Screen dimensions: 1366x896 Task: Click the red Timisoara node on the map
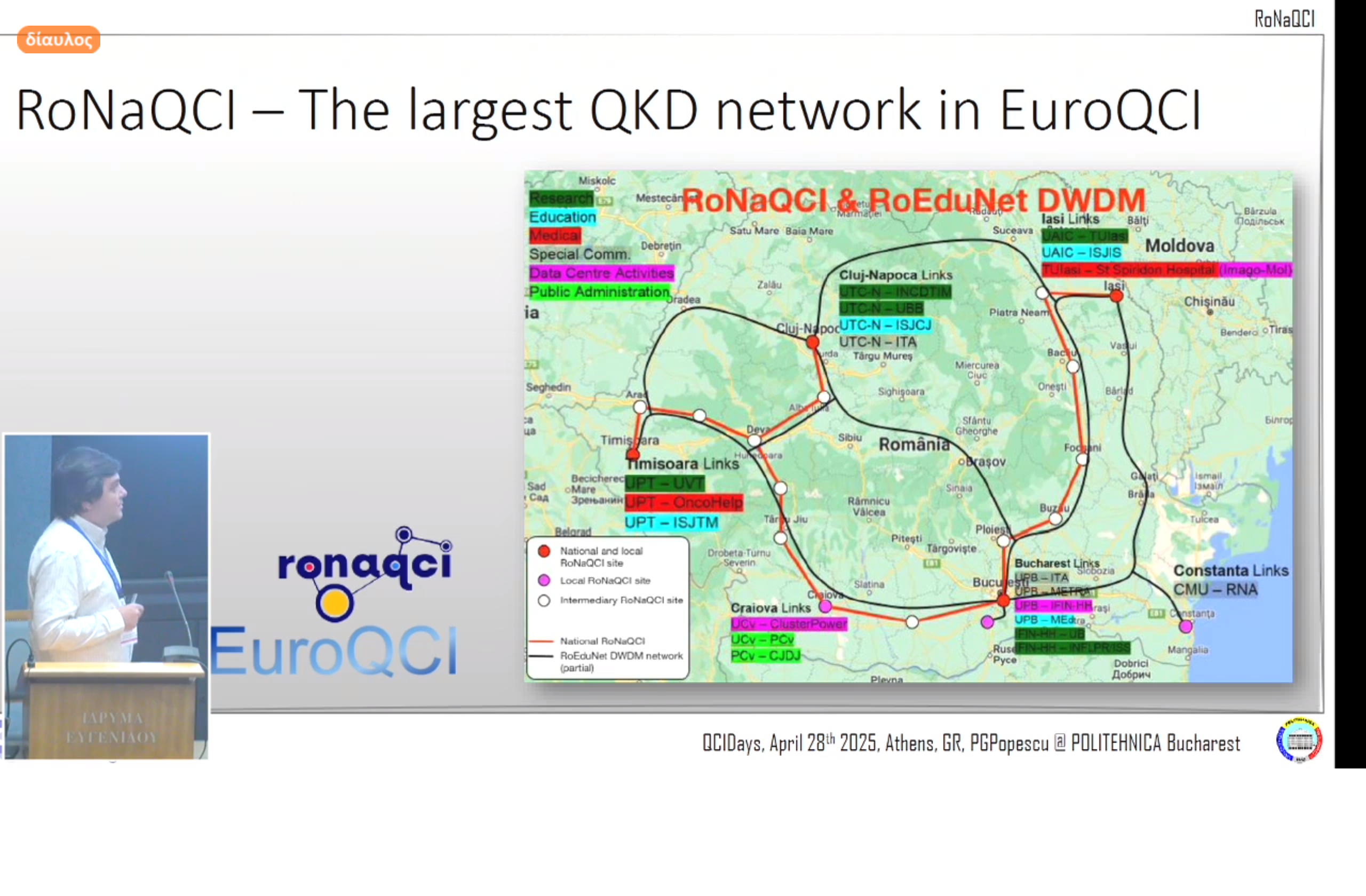tap(632, 455)
